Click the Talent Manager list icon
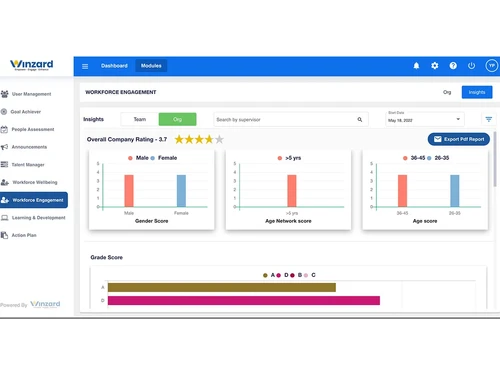Screen dimensions: 500x375 click(x=4, y=164)
